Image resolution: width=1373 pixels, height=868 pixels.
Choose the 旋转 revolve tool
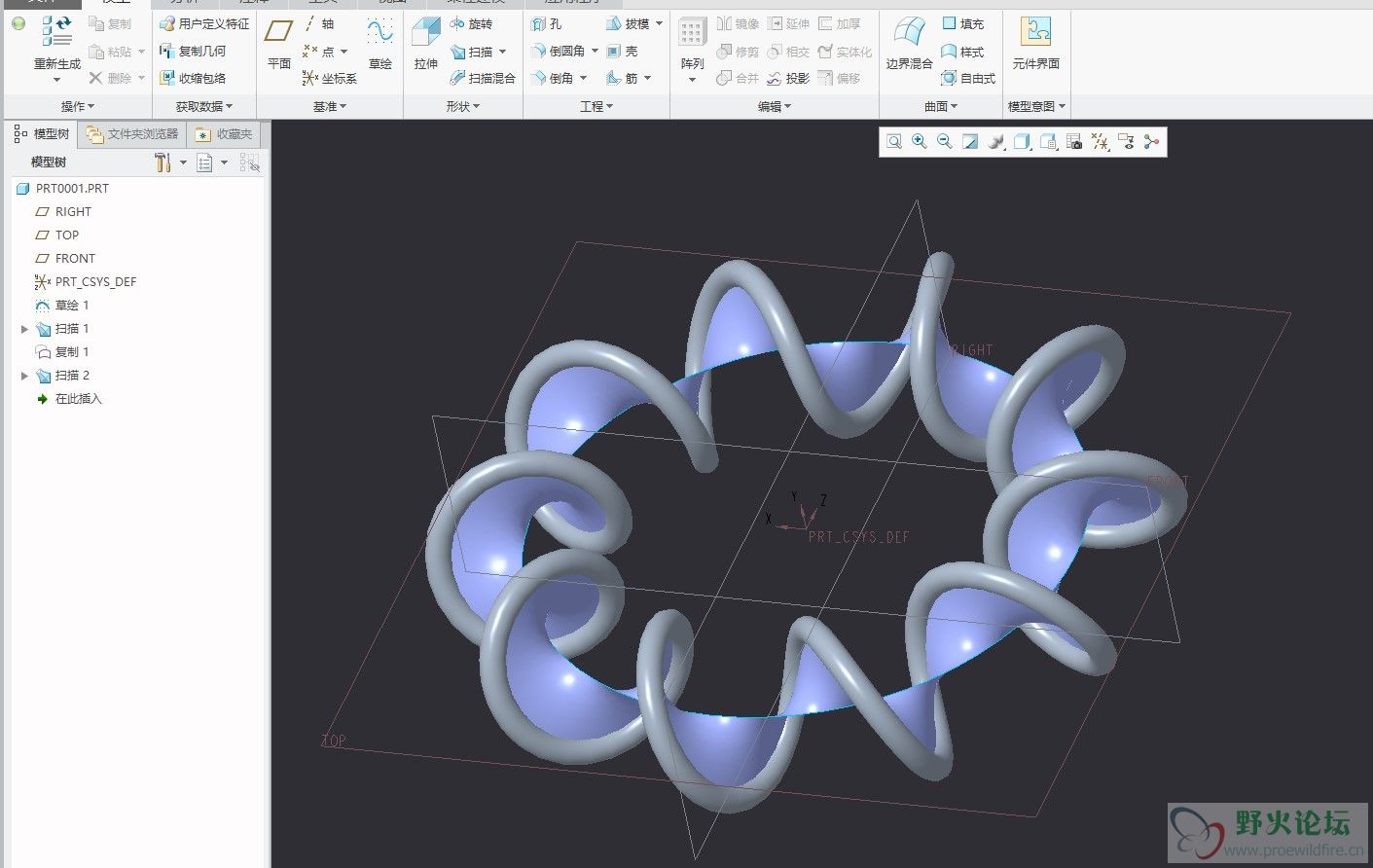471,23
